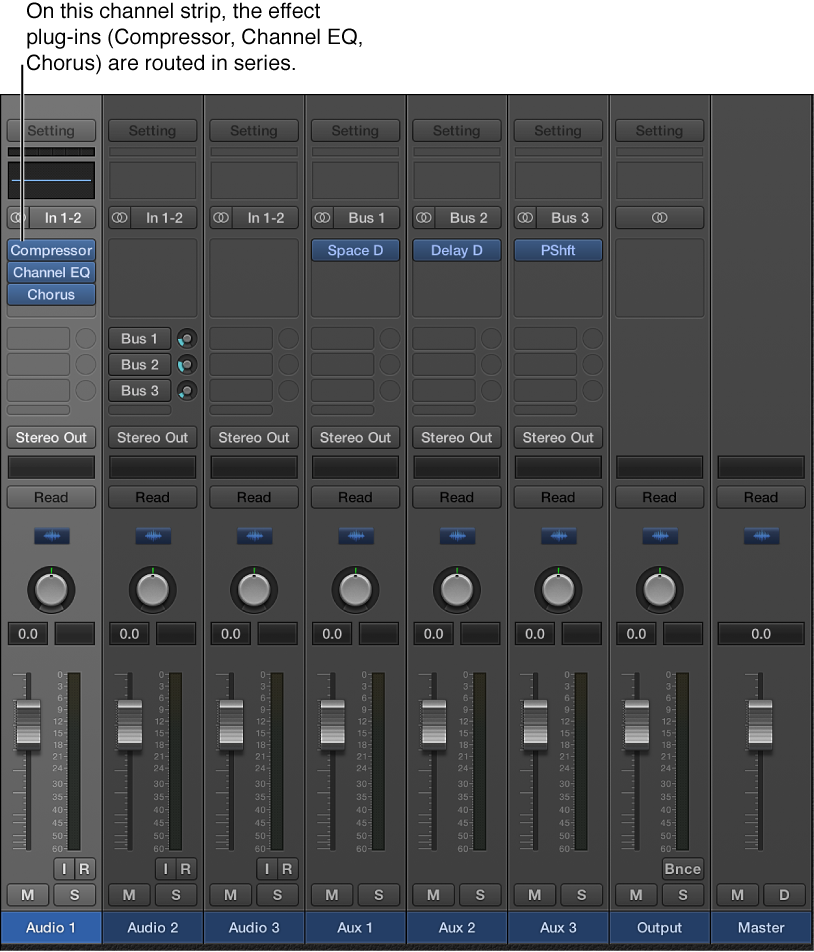Select the Chorus plug-in slot
Image resolution: width=814 pixels, height=952 pixels.
51,294
